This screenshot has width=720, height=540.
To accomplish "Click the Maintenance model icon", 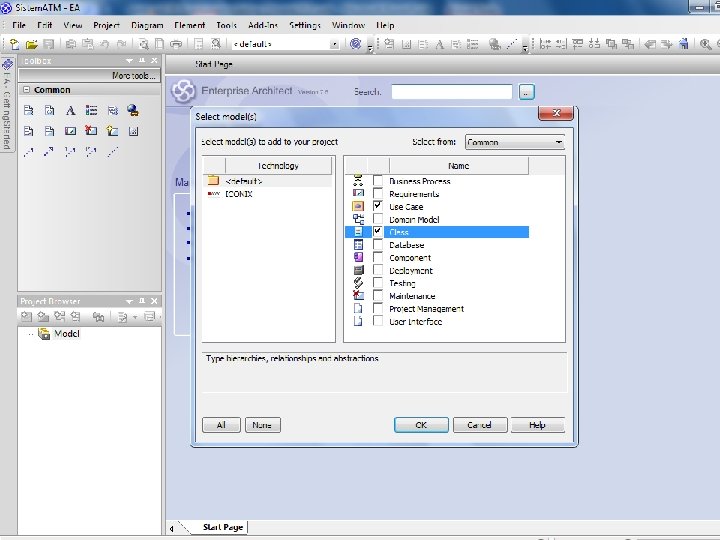I will click(x=358, y=295).
